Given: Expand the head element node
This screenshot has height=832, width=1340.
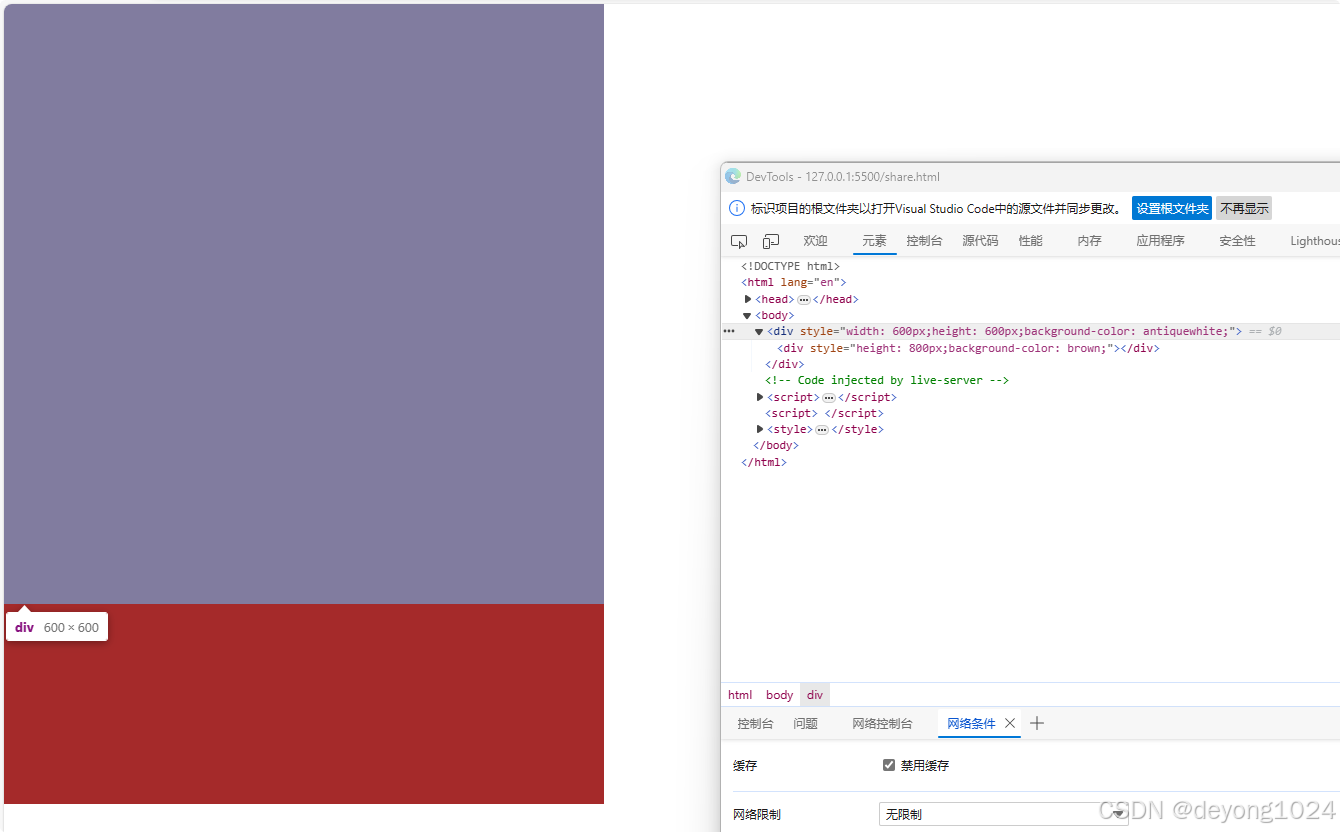Looking at the screenshot, I should (x=748, y=299).
